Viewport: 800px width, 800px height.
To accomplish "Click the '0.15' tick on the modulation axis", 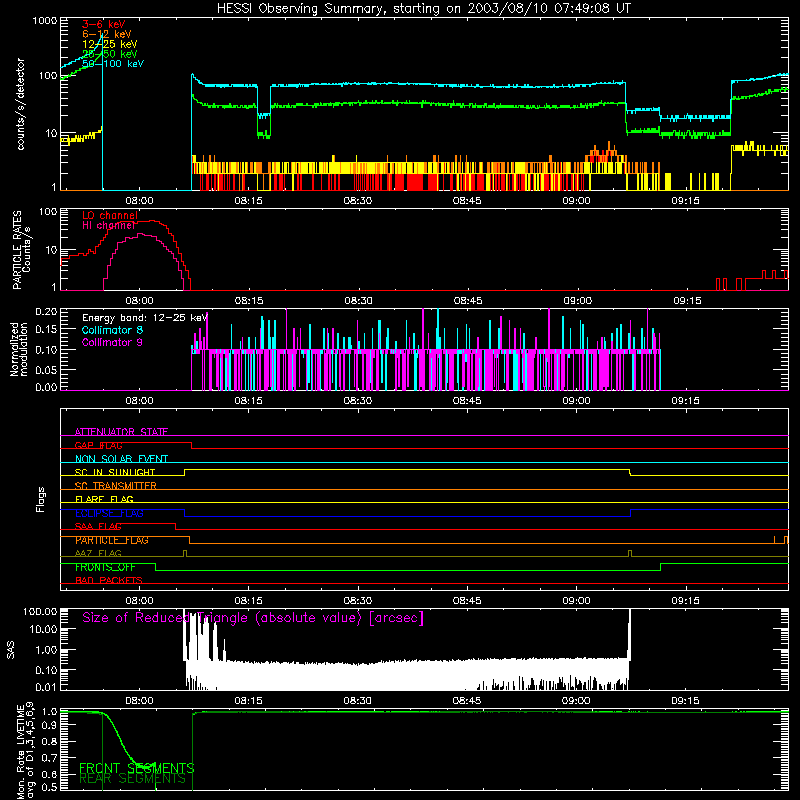I will coord(46,330).
